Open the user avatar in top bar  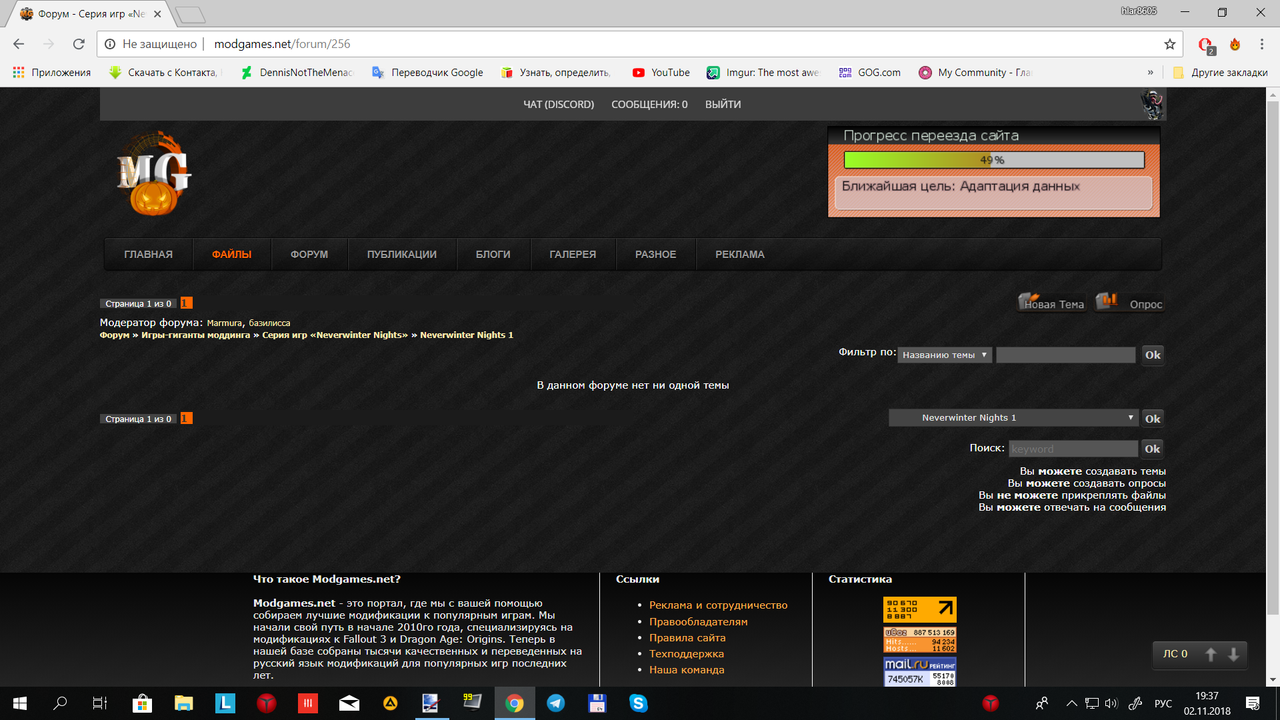point(1153,104)
